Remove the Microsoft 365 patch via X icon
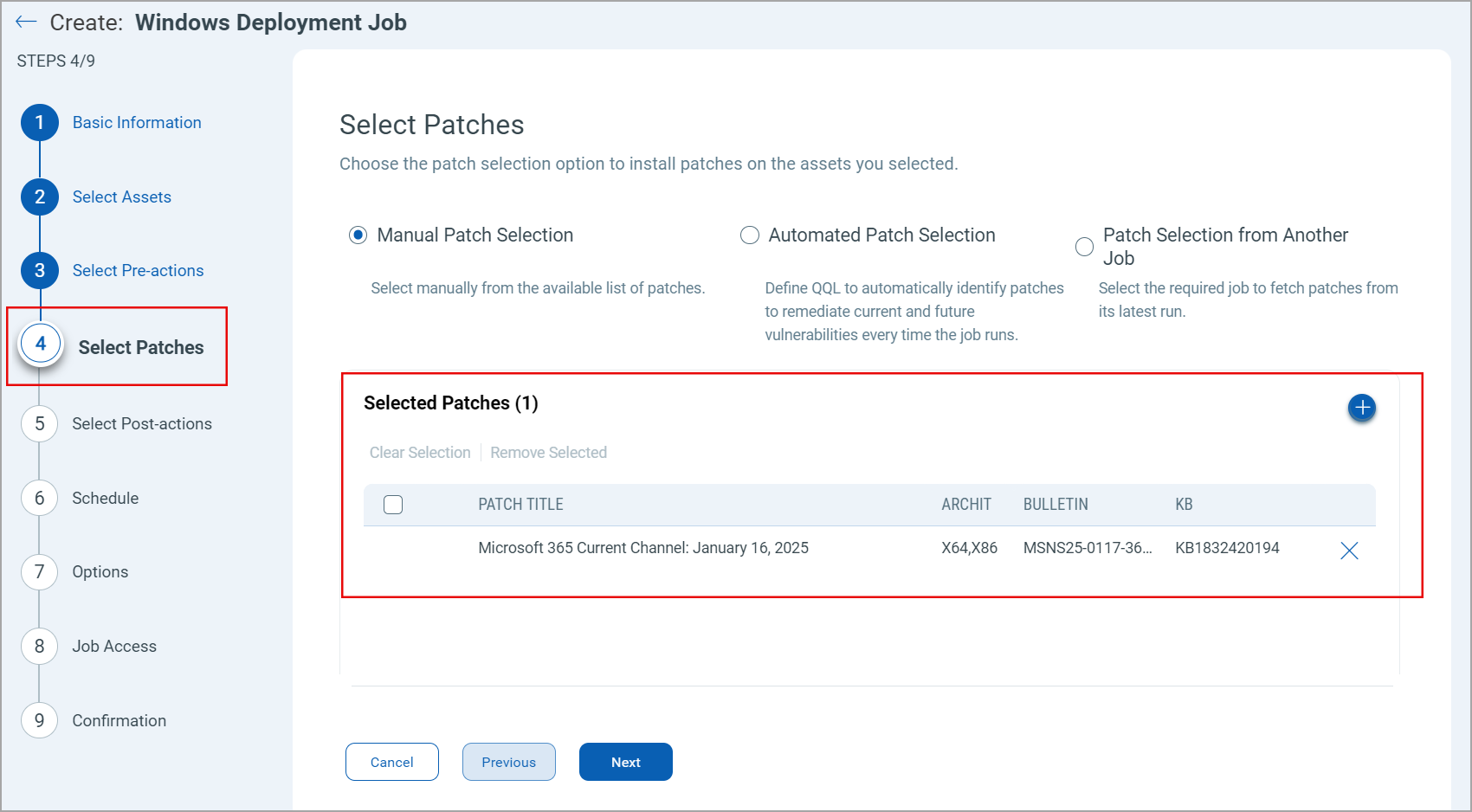The image size is (1472, 812). tap(1349, 550)
